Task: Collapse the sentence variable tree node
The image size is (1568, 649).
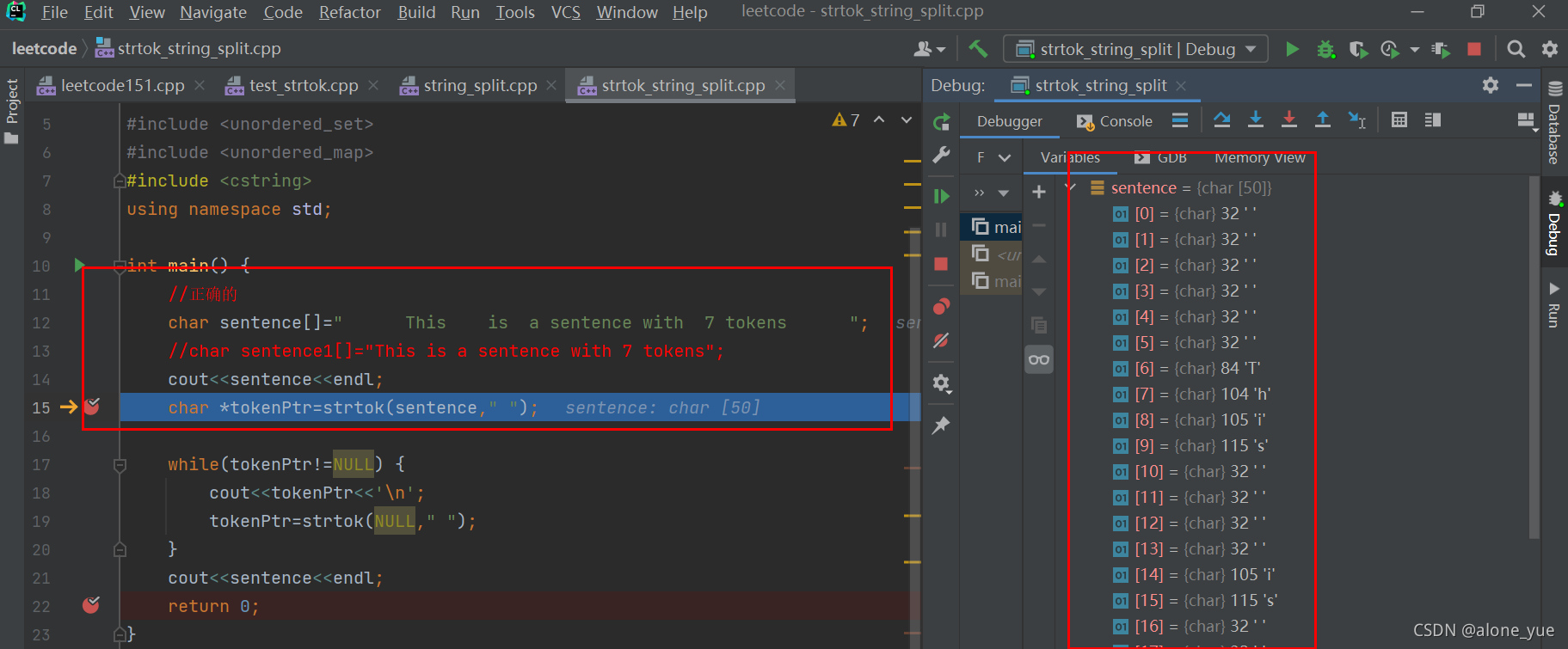Action: pos(1071,187)
